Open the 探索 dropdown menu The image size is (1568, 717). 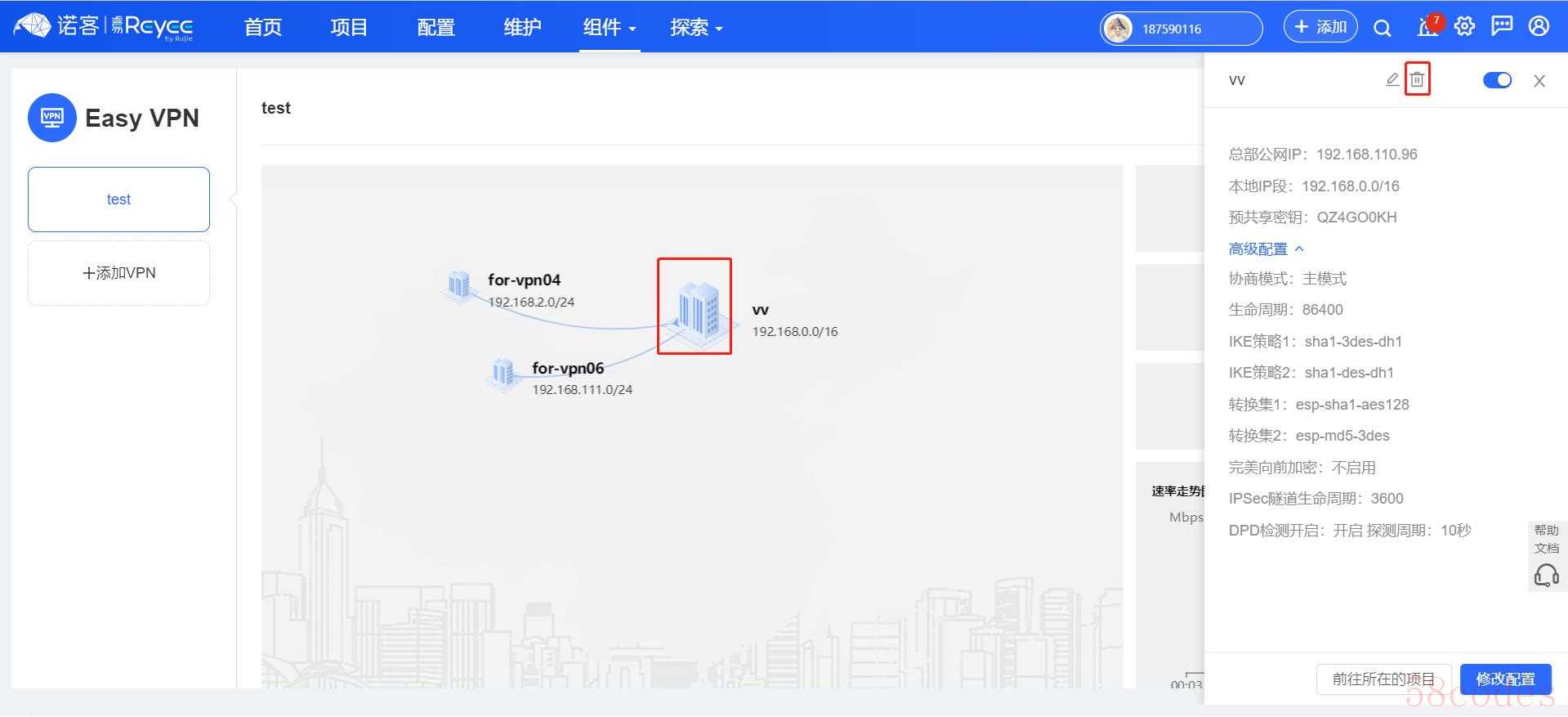tap(696, 28)
